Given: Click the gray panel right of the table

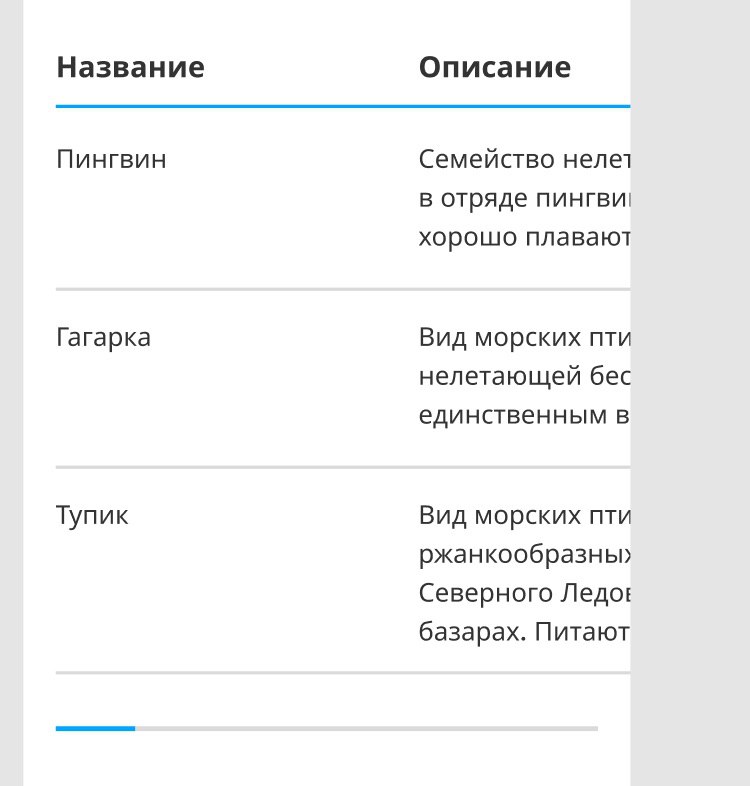Looking at the screenshot, I should point(690,400).
